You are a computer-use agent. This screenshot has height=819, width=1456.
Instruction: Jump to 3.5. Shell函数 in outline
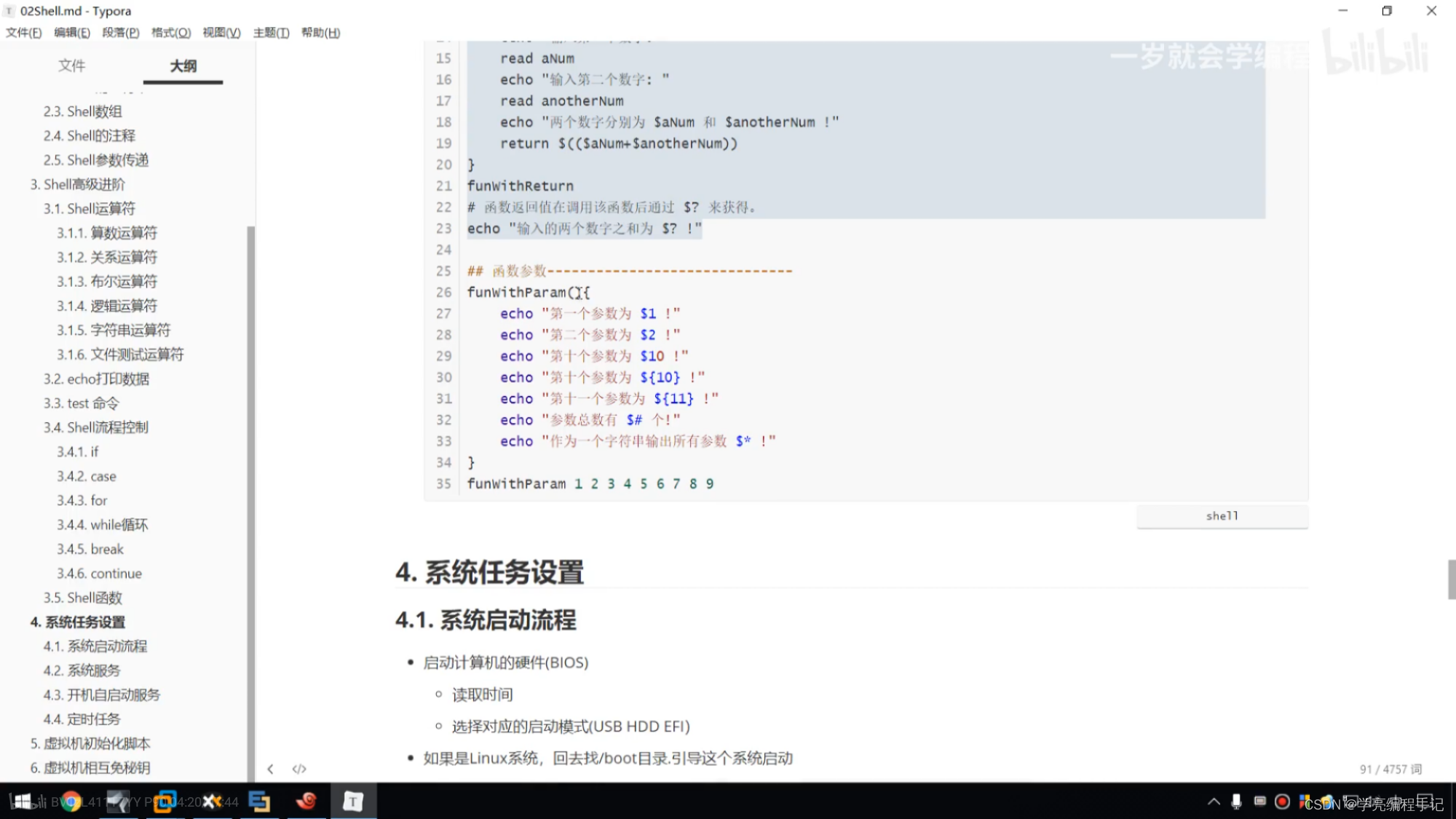click(x=82, y=598)
